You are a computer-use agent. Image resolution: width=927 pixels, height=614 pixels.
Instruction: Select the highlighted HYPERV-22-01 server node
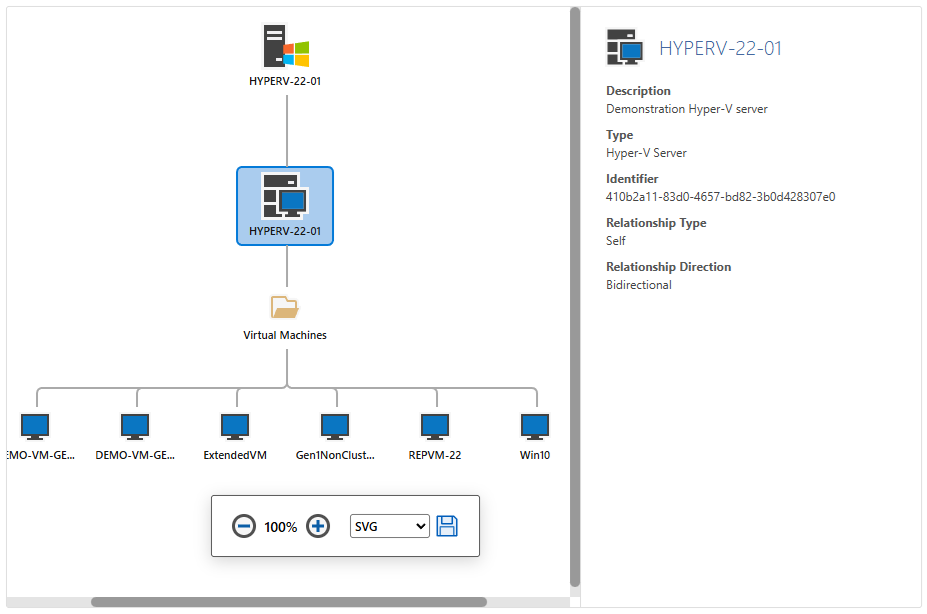click(285, 205)
